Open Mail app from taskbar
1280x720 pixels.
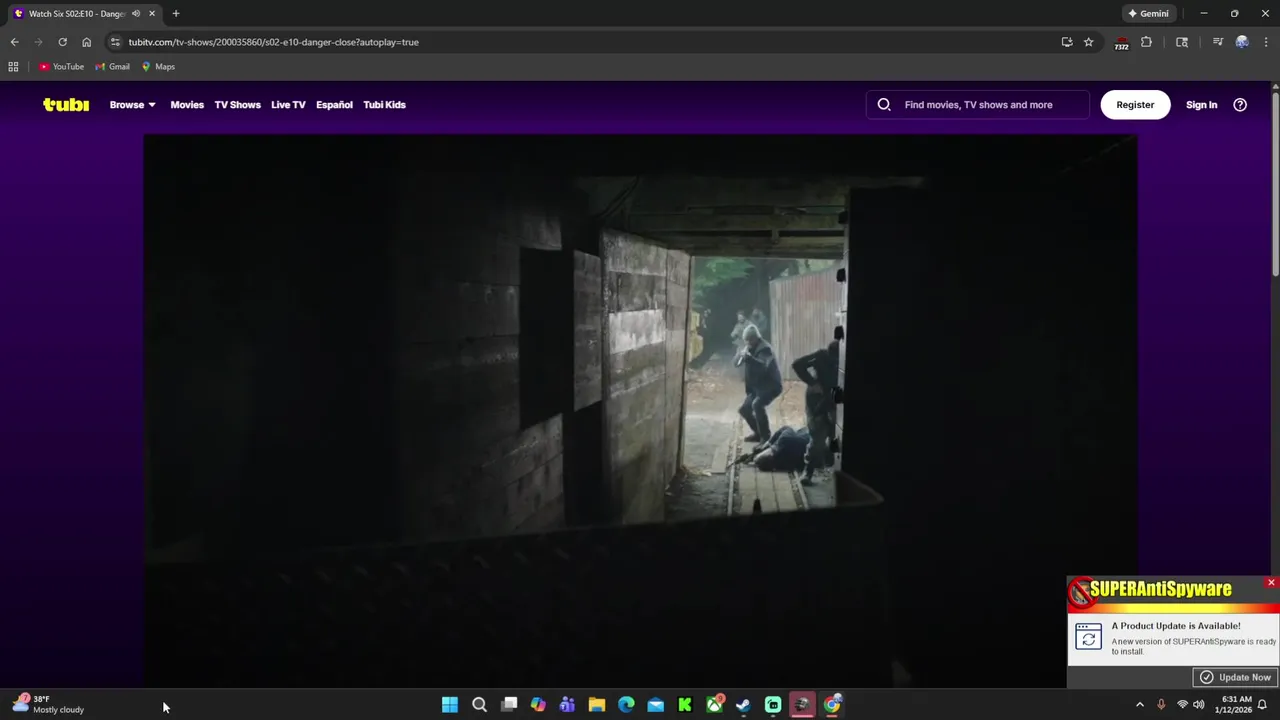pyautogui.click(x=655, y=705)
